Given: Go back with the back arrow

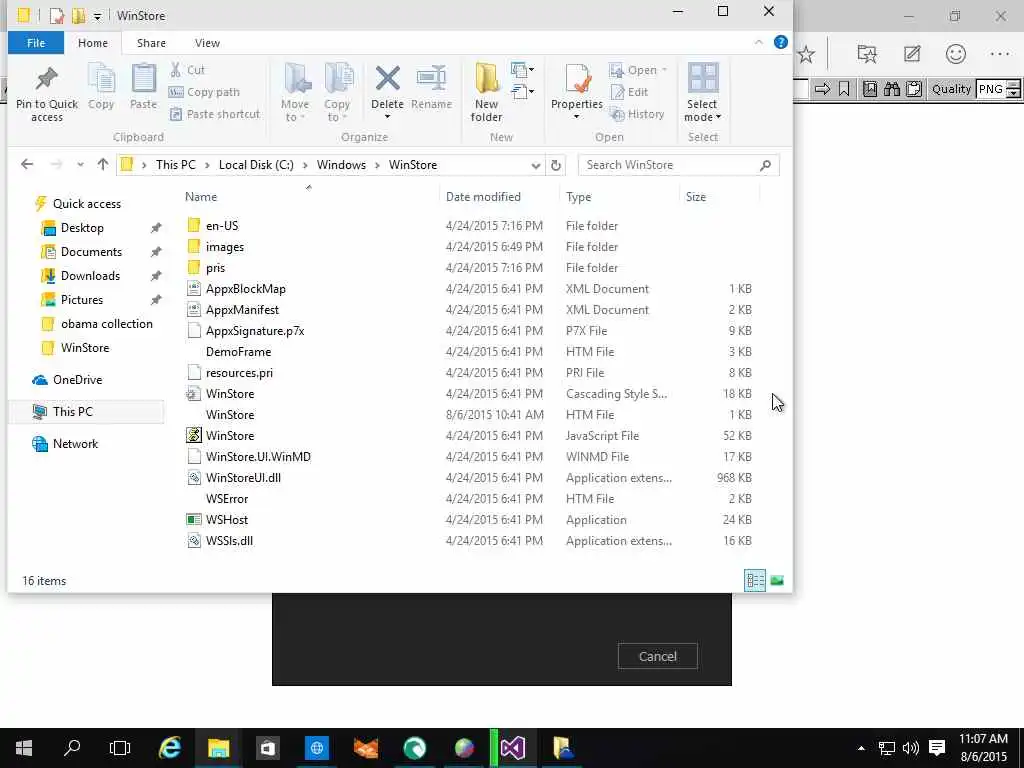Looking at the screenshot, I should pyautogui.click(x=27, y=165).
